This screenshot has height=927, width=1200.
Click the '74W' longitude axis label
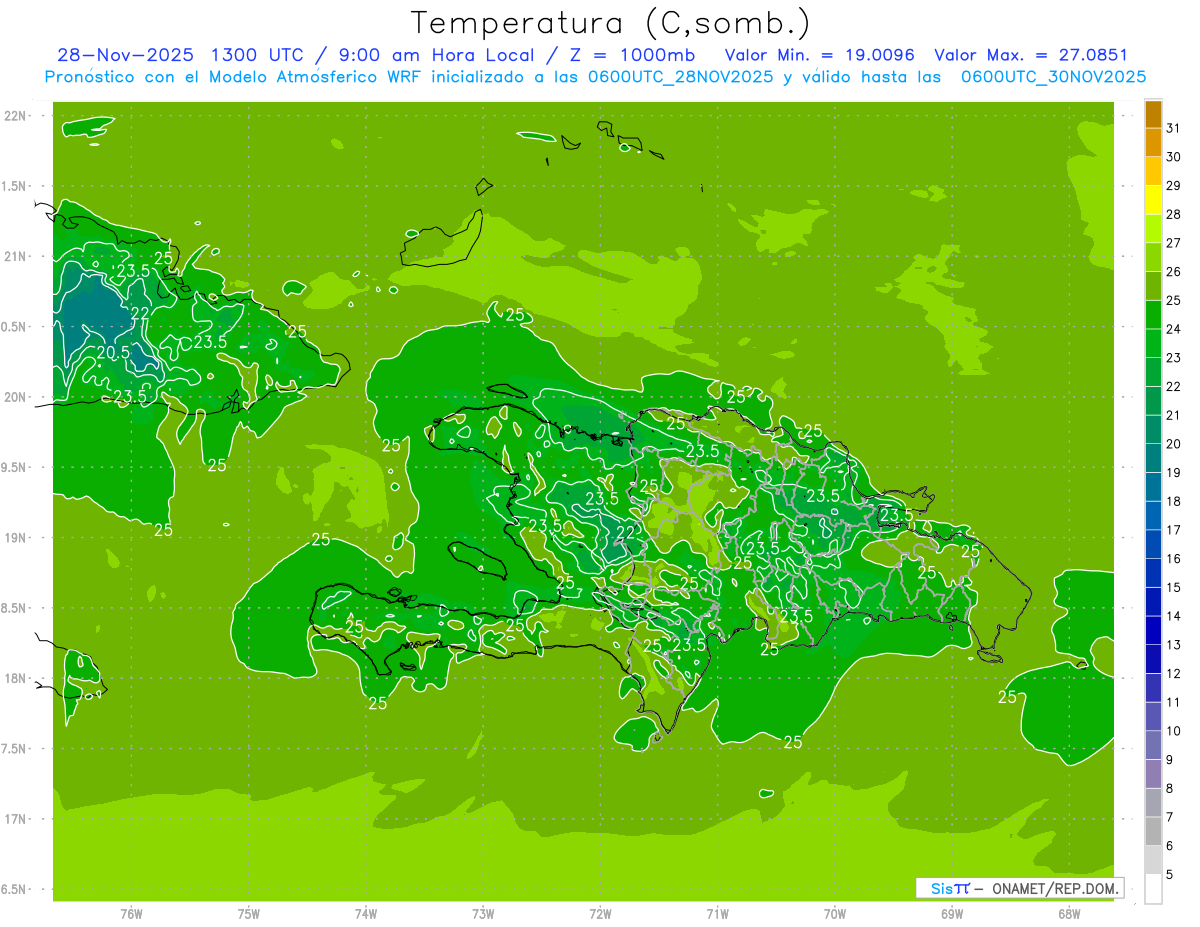point(366,914)
